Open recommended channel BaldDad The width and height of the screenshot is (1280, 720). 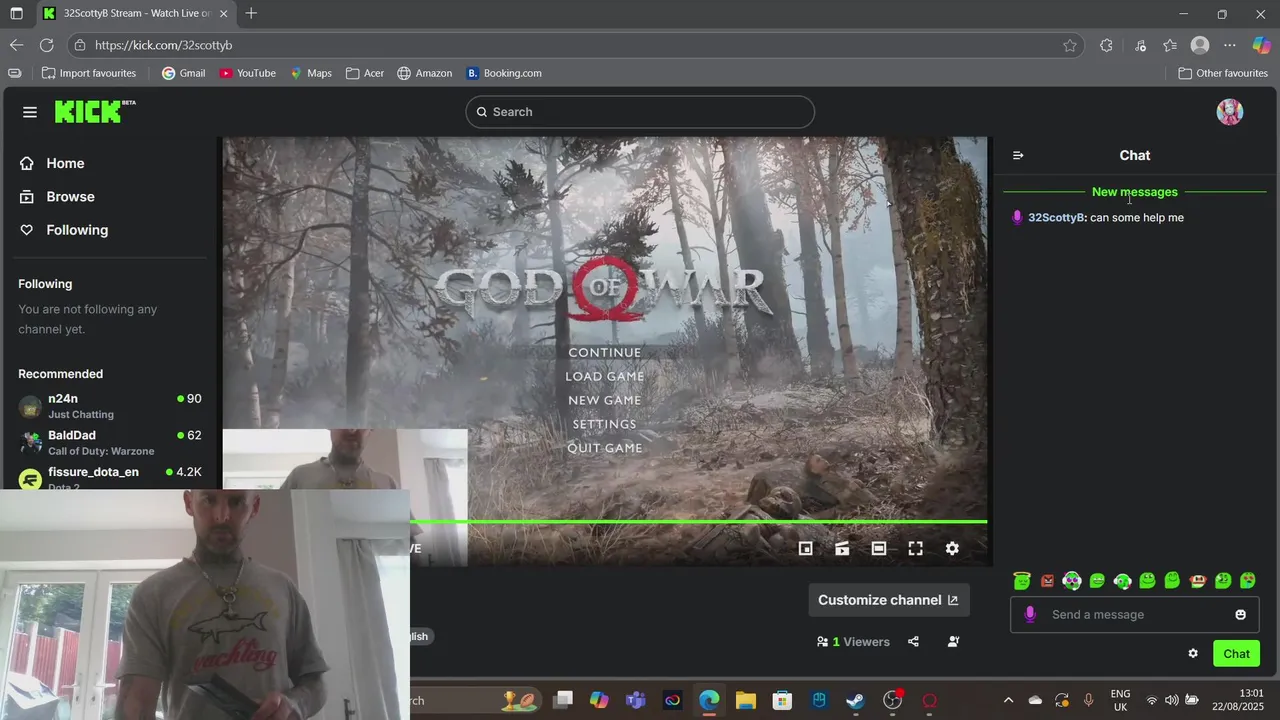(x=110, y=443)
